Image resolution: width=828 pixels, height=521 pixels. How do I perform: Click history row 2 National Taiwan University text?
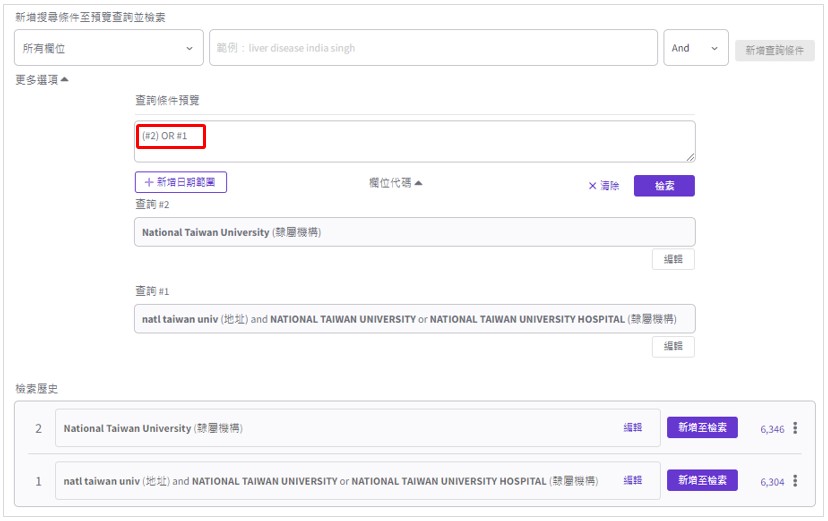(x=153, y=428)
